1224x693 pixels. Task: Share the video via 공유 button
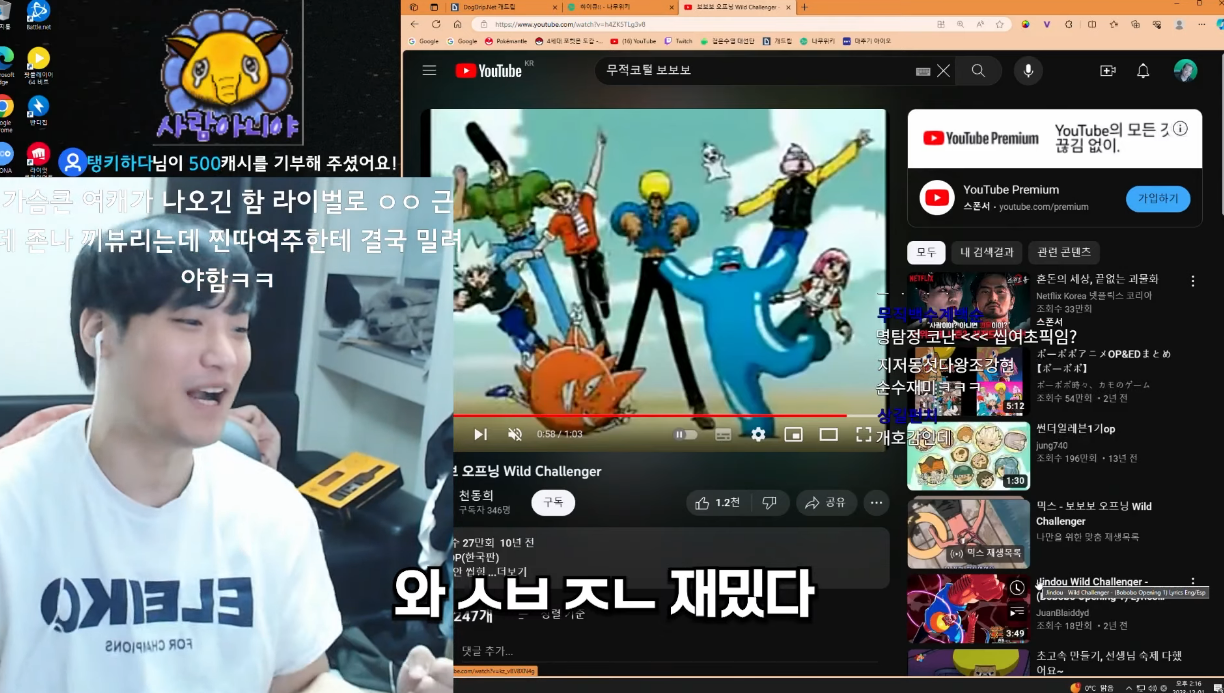[826, 502]
